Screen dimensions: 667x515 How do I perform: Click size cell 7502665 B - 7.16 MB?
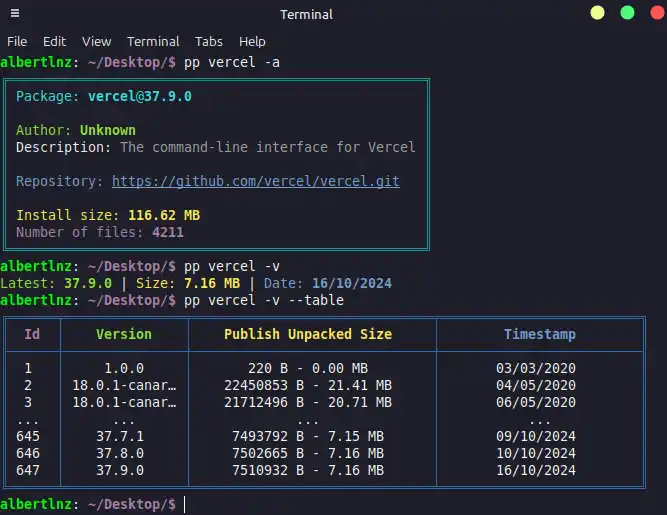[308, 453]
